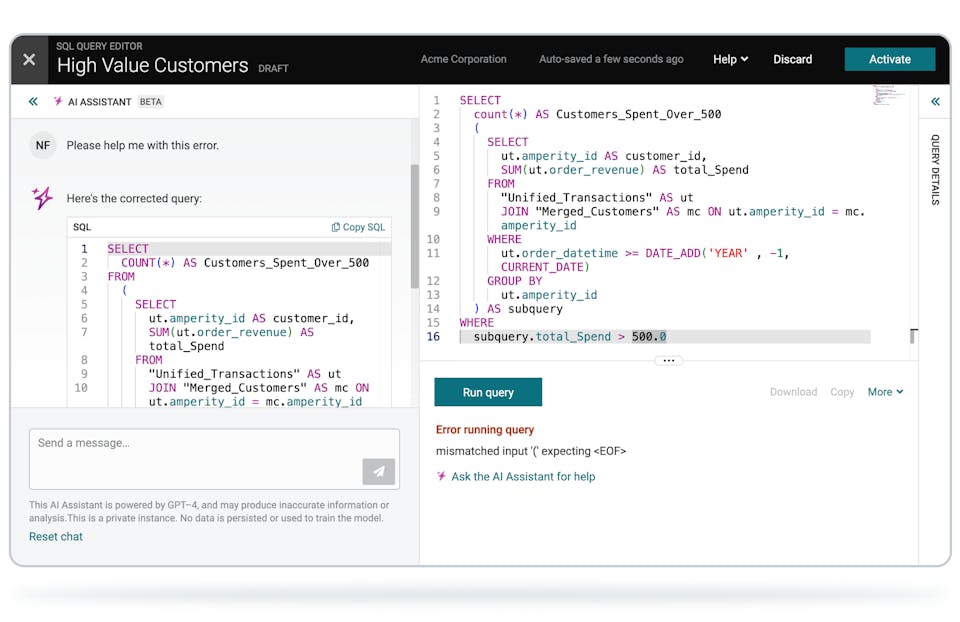Expand the chat SQL snippet with the collapse chevron
Viewport: 960px width, 622px height.
pos(34,101)
